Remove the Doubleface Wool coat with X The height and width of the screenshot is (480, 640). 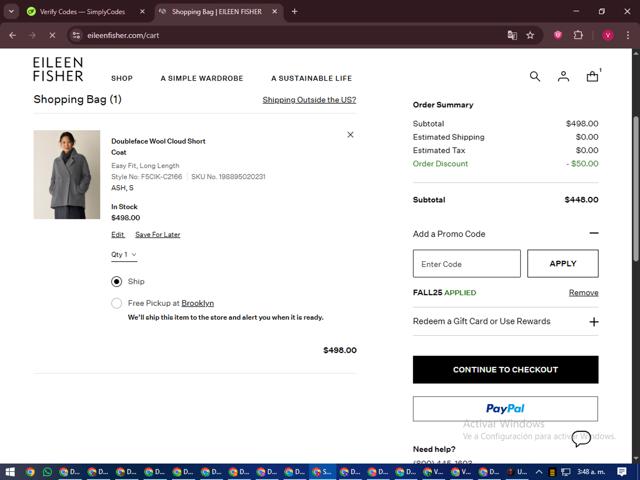350,135
